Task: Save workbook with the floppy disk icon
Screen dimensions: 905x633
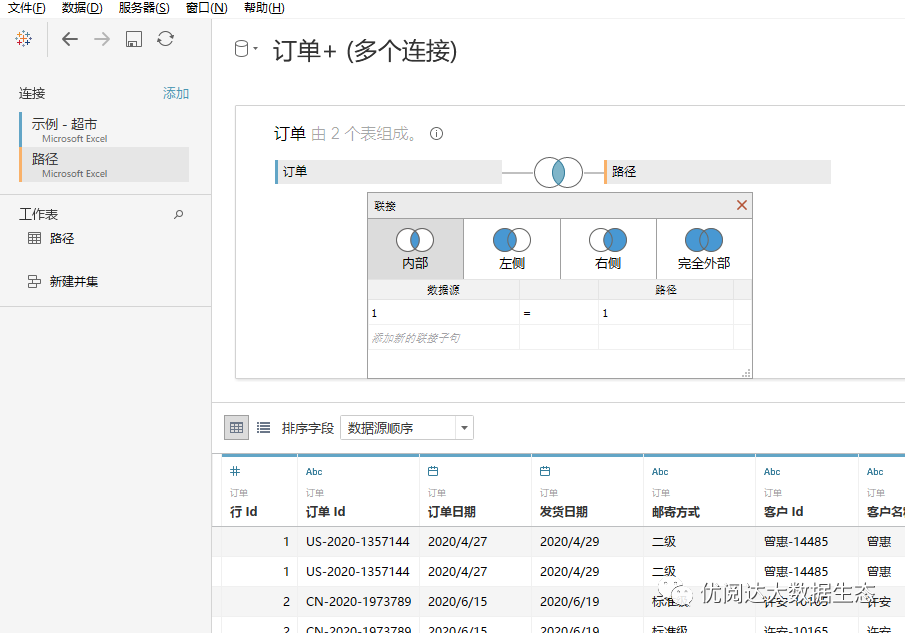Action: coord(134,39)
